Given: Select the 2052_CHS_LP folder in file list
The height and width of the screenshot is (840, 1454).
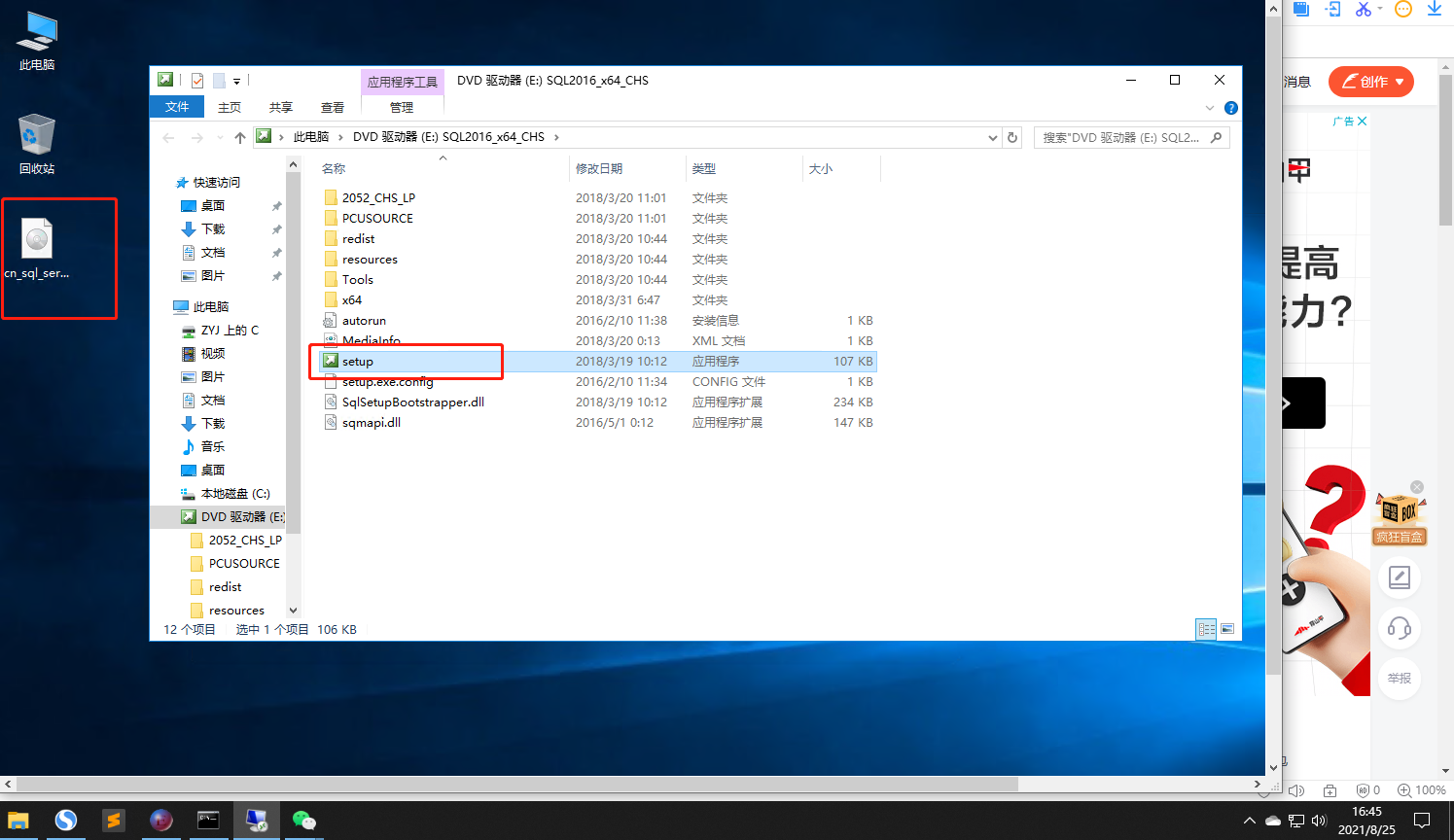Looking at the screenshot, I should [x=378, y=197].
